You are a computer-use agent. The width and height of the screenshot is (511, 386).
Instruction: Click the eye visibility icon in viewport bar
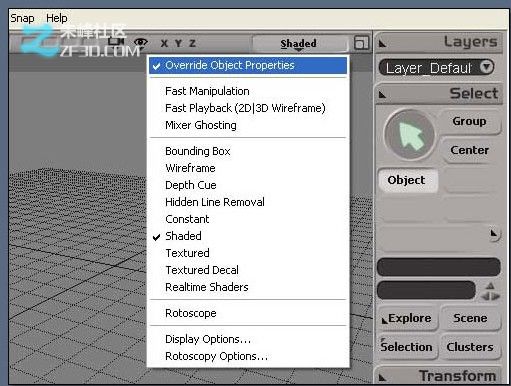point(141,42)
